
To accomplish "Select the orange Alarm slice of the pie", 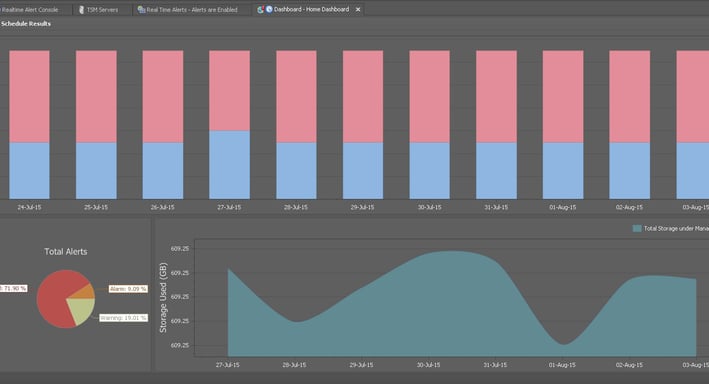I will click(86, 293).
